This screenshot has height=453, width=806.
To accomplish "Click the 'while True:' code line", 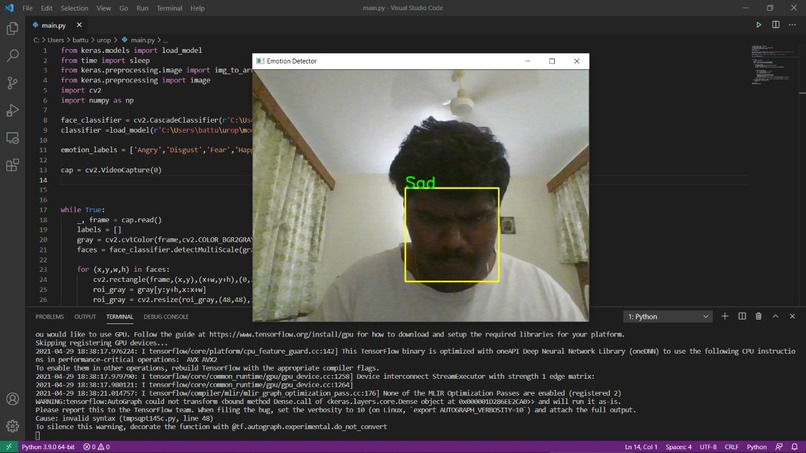I will point(83,210).
